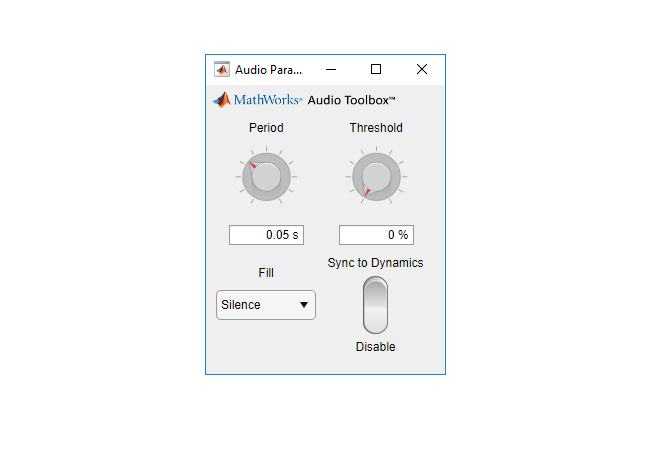This screenshot has width=650, height=450.
Task: Click the MathWorks logo icon
Action: (222, 100)
